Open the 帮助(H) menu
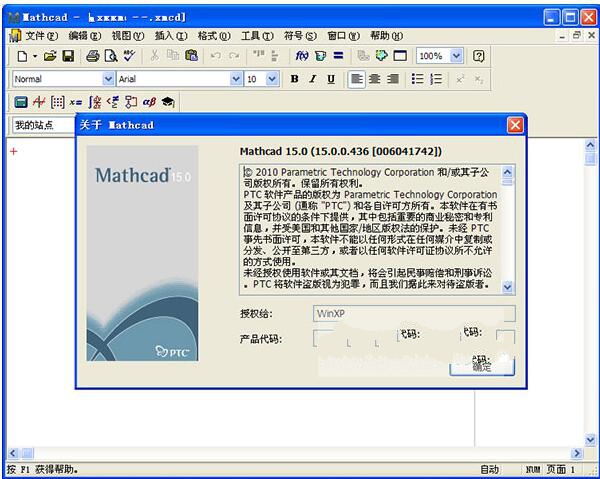600x479 pixels. click(386, 36)
